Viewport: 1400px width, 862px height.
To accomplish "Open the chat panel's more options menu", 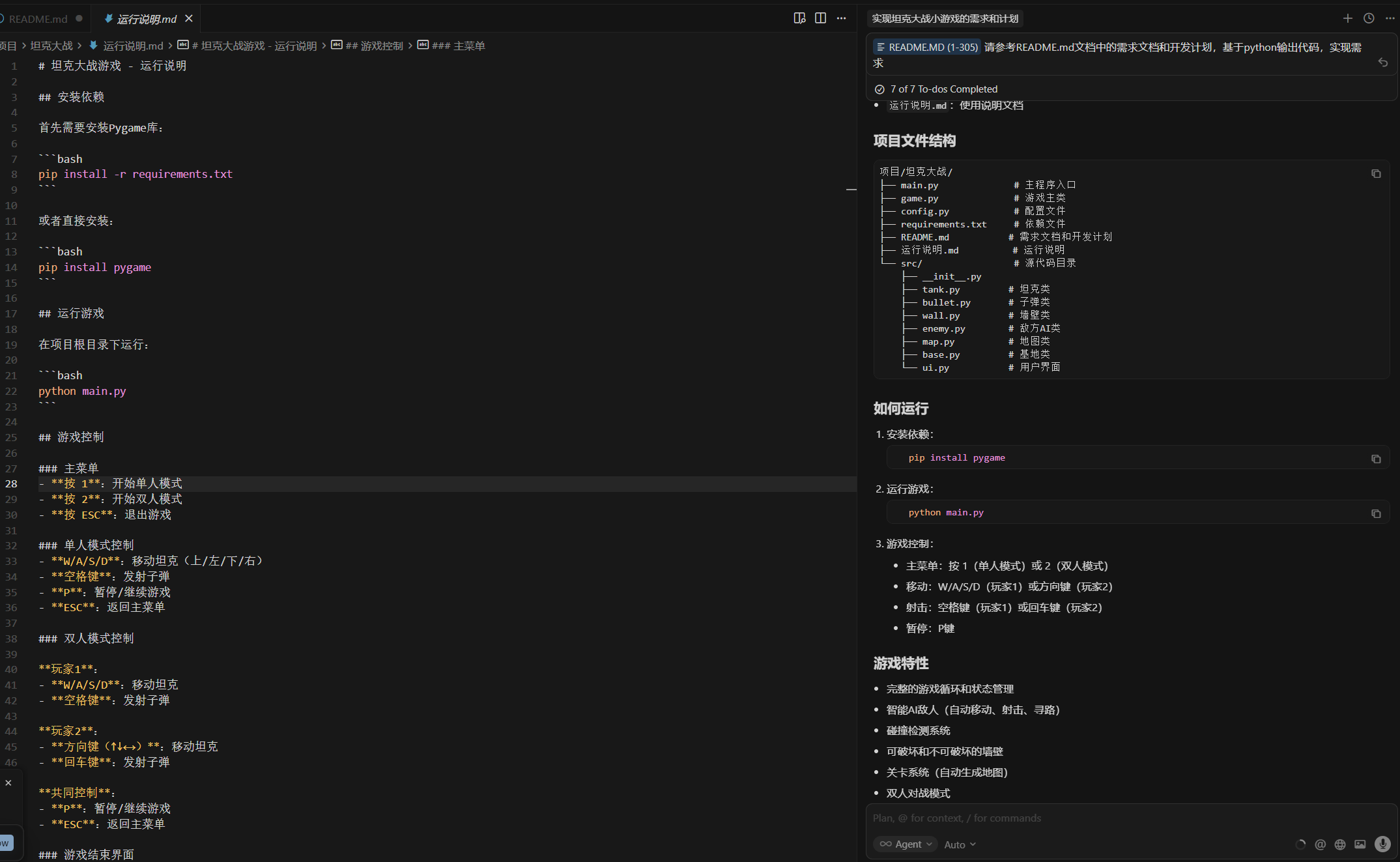I will 1390,18.
